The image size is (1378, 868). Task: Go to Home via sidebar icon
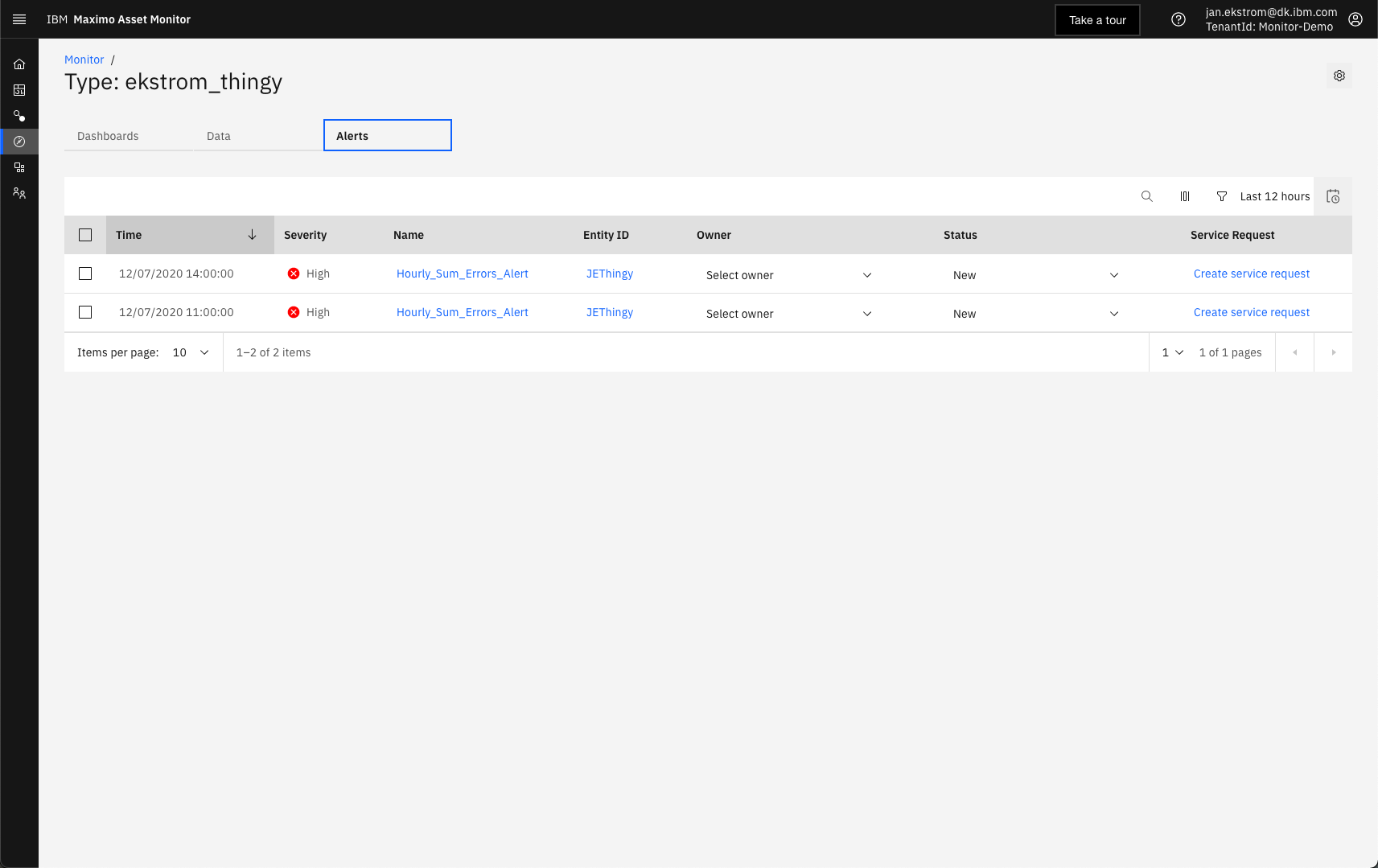tap(19, 64)
